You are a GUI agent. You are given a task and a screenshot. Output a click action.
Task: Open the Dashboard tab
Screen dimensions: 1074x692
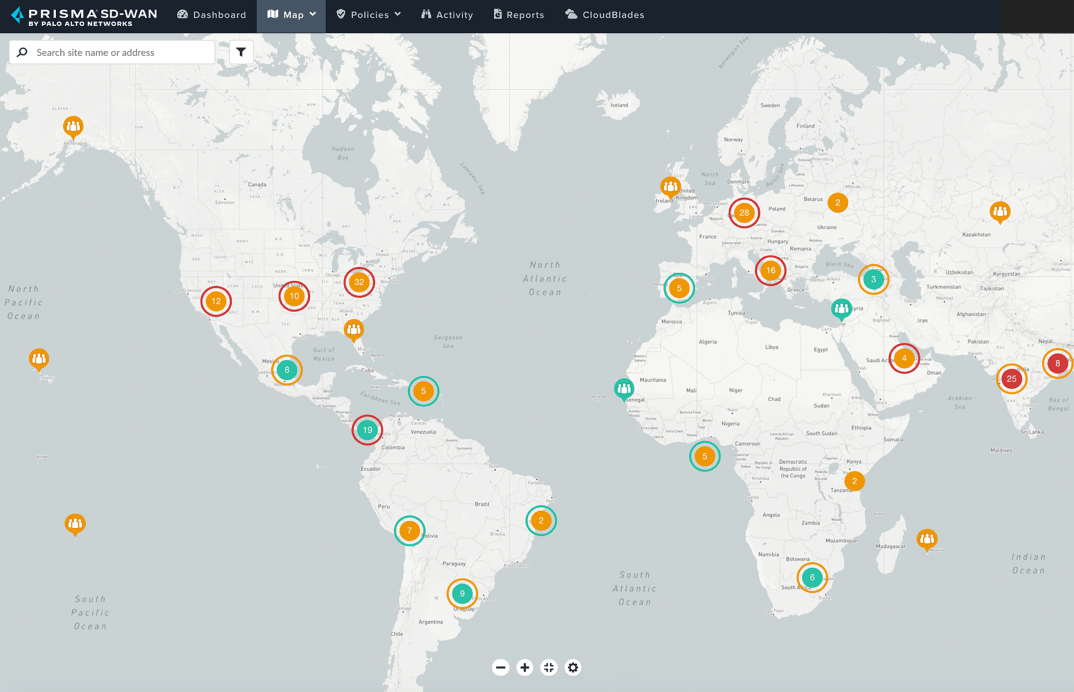click(x=212, y=15)
